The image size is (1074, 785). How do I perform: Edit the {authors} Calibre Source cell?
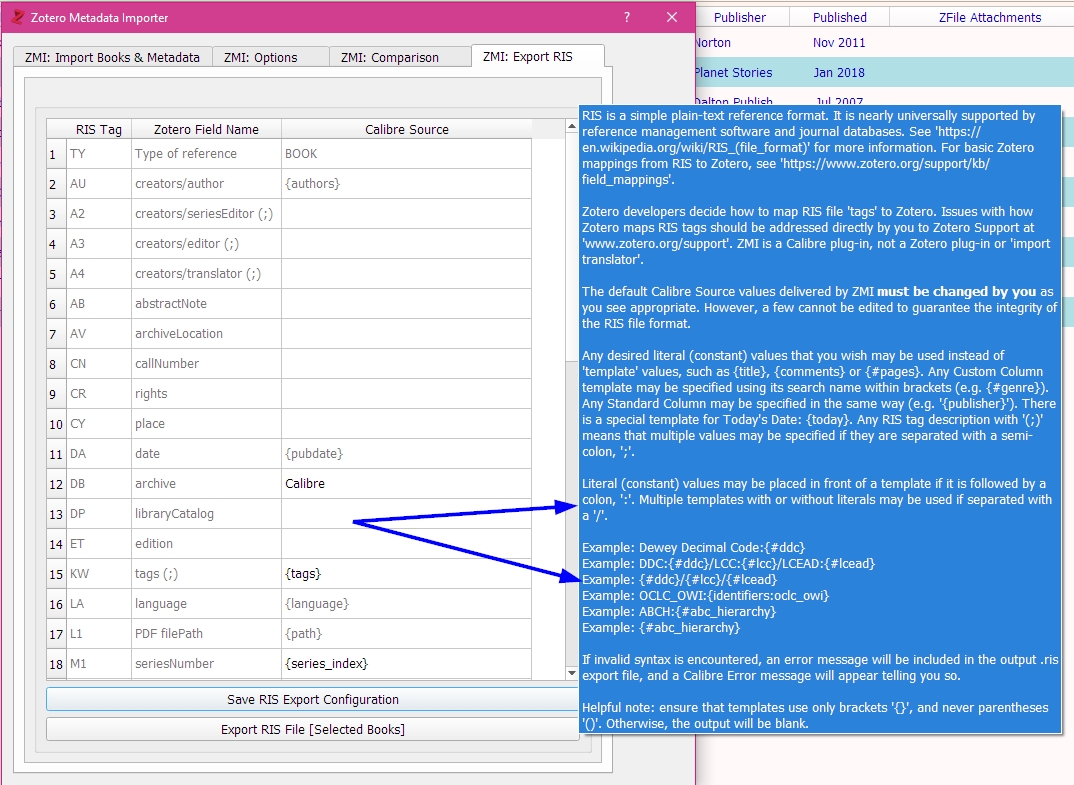point(406,184)
